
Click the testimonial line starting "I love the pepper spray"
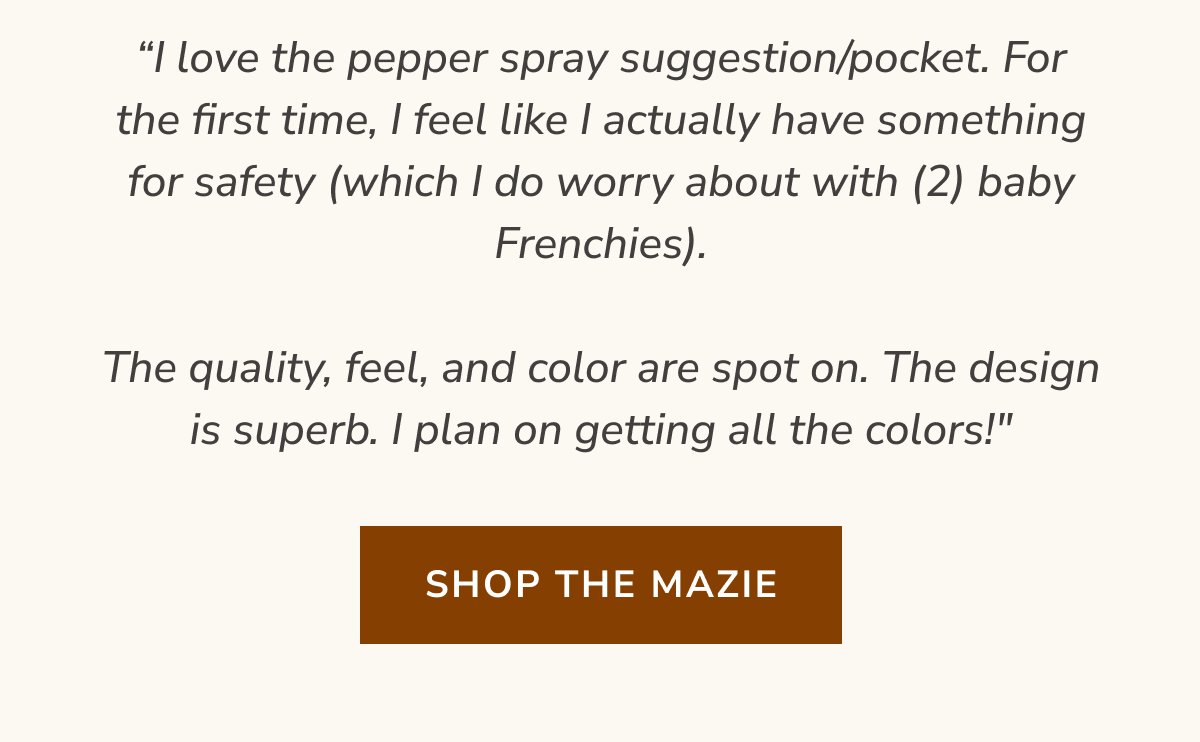[602, 60]
